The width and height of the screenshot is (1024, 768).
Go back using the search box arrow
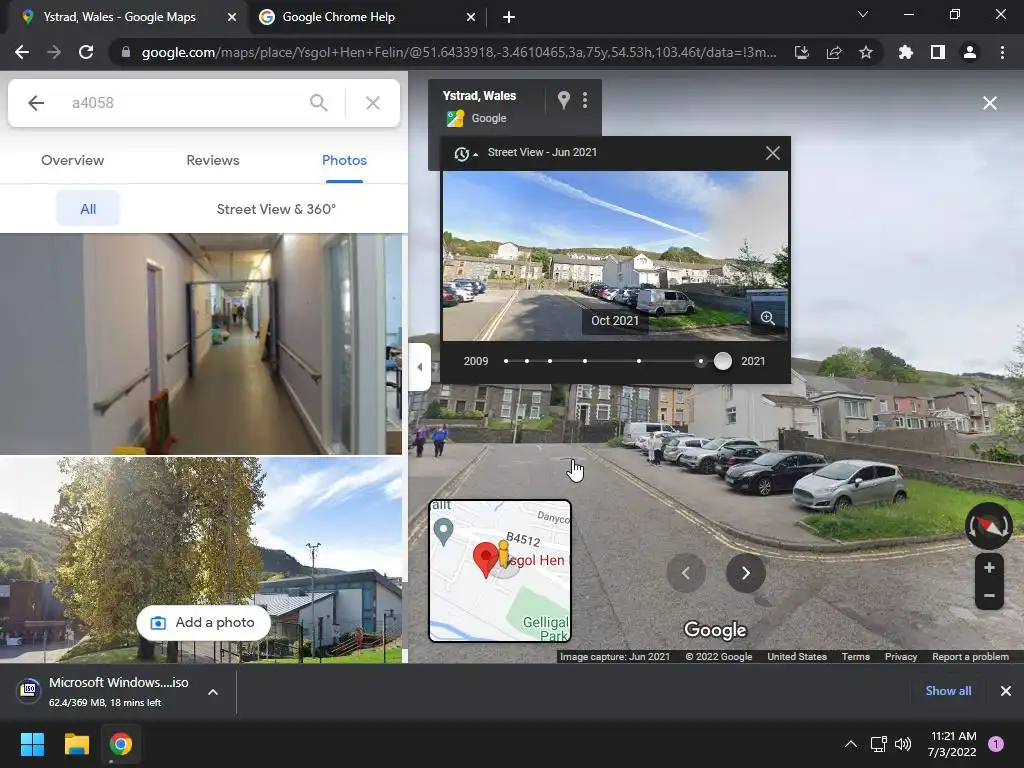36,103
